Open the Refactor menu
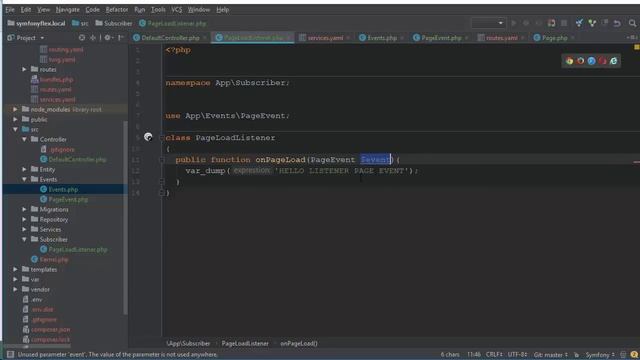Screen dimensions: 640x360 click(x=117, y=9)
